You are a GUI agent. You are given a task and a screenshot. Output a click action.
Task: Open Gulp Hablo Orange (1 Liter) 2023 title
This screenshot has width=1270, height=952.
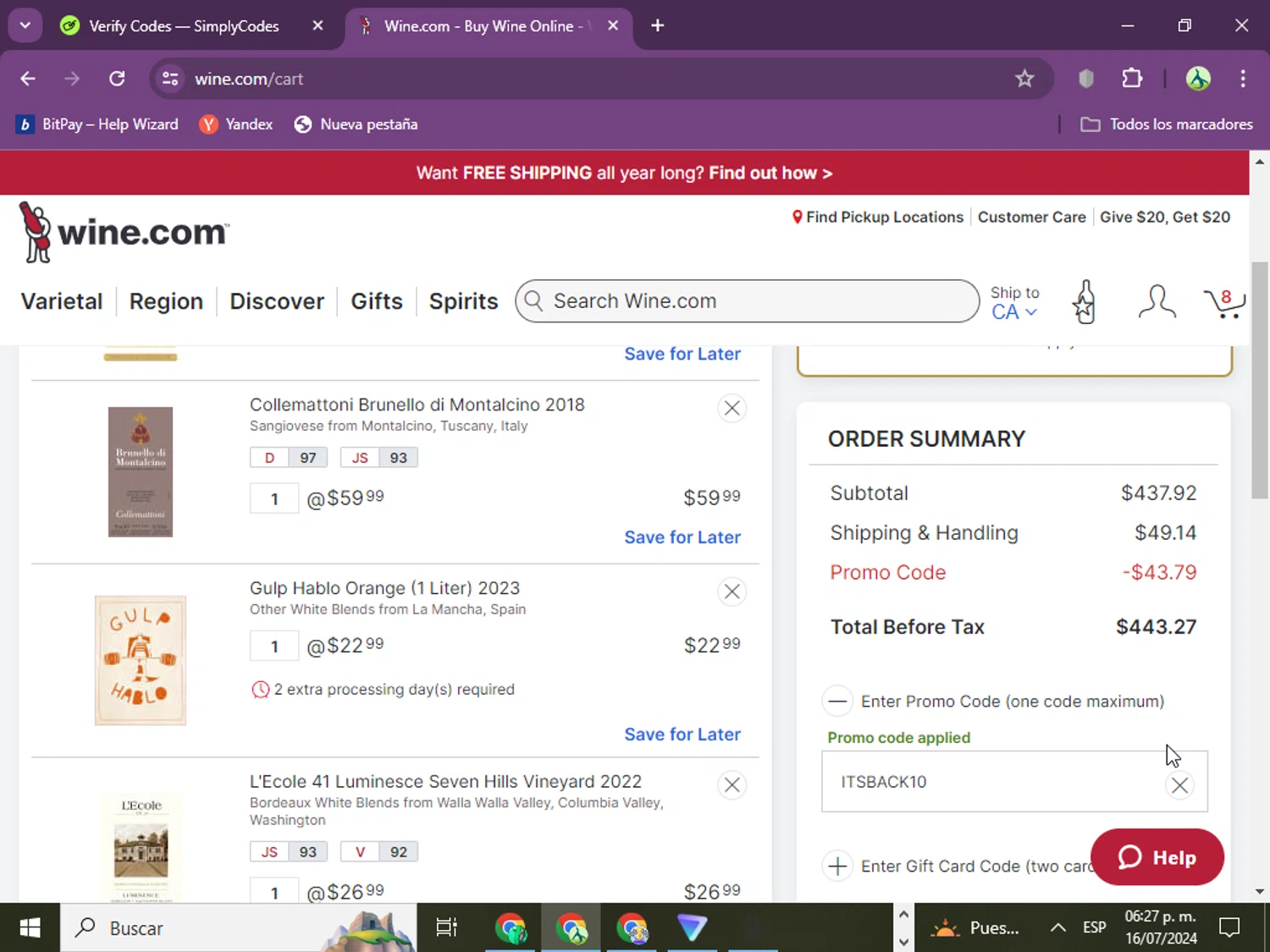click(384, 588)
